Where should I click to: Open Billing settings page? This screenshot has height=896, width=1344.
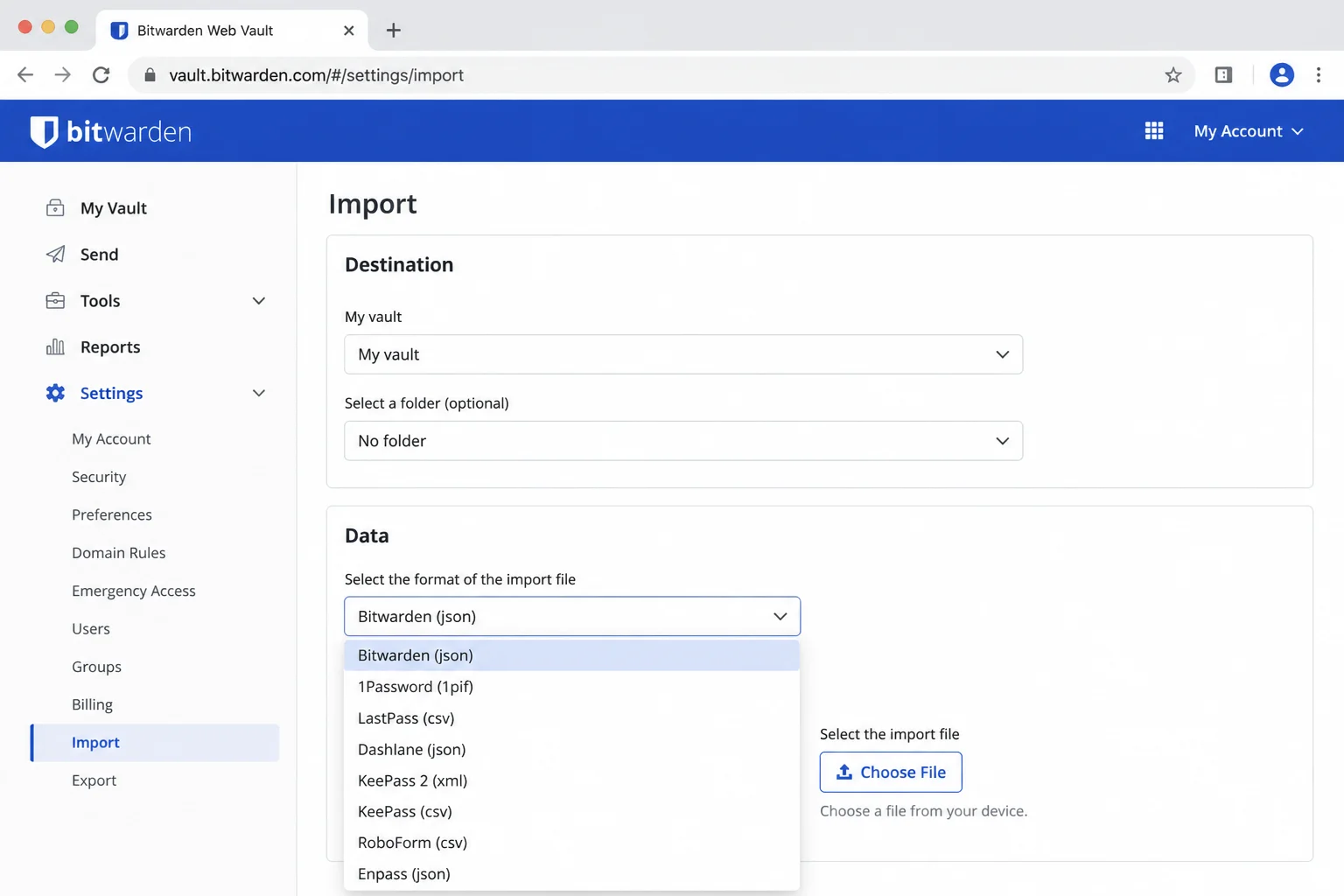tap(92, 704)
